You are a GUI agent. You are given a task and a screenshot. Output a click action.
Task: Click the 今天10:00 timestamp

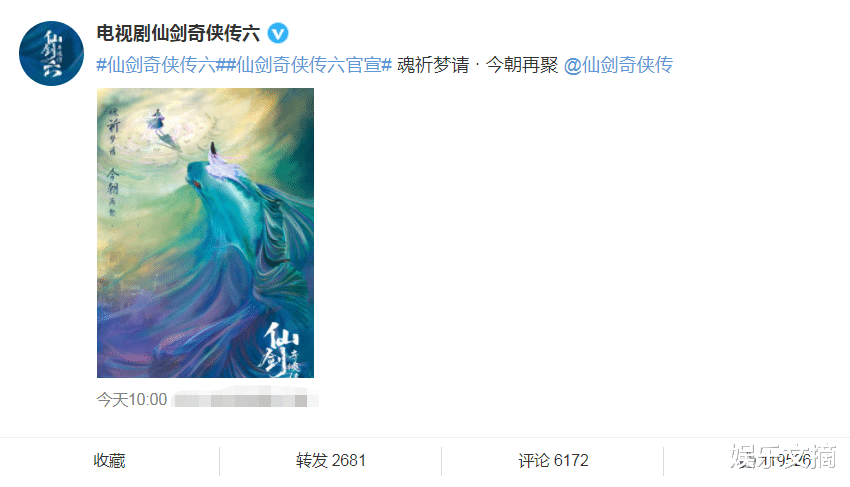click(132, 400)
